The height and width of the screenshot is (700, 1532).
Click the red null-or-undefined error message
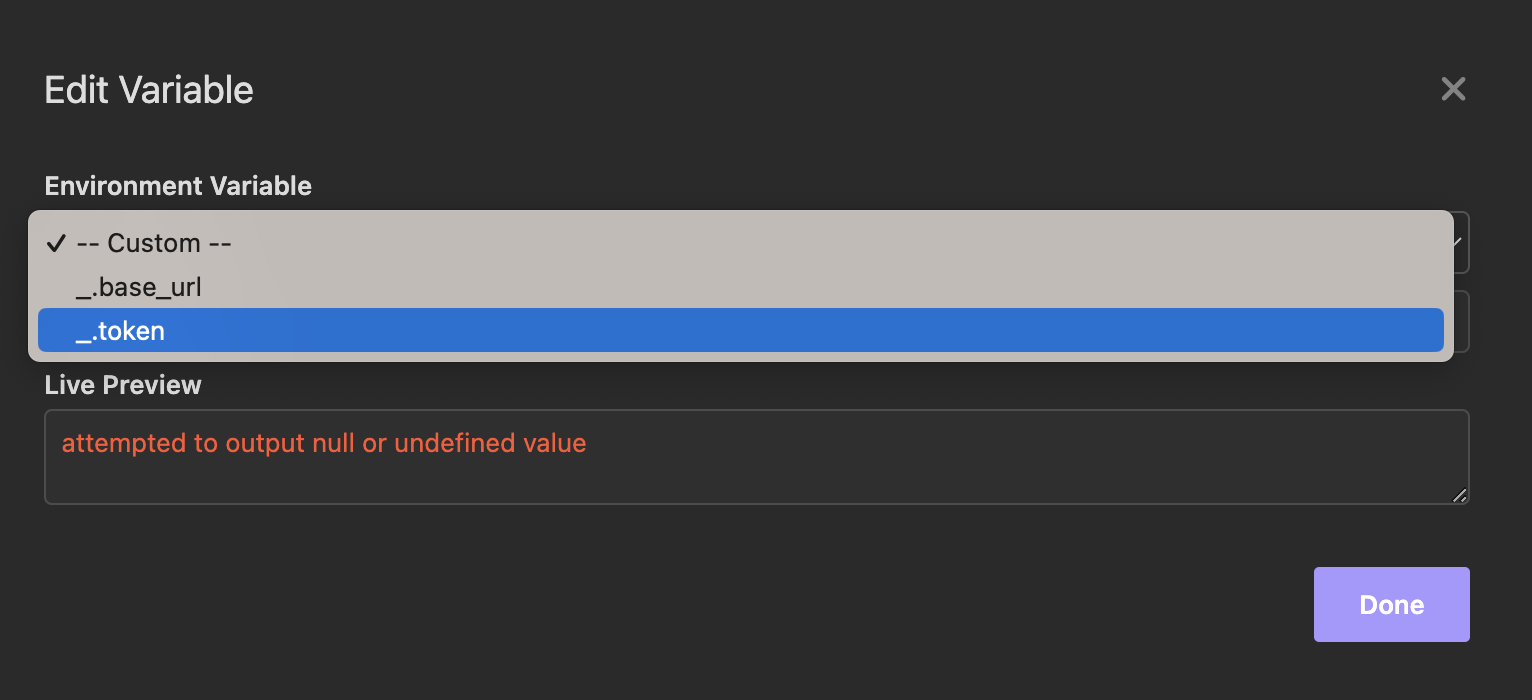(324, 443)
